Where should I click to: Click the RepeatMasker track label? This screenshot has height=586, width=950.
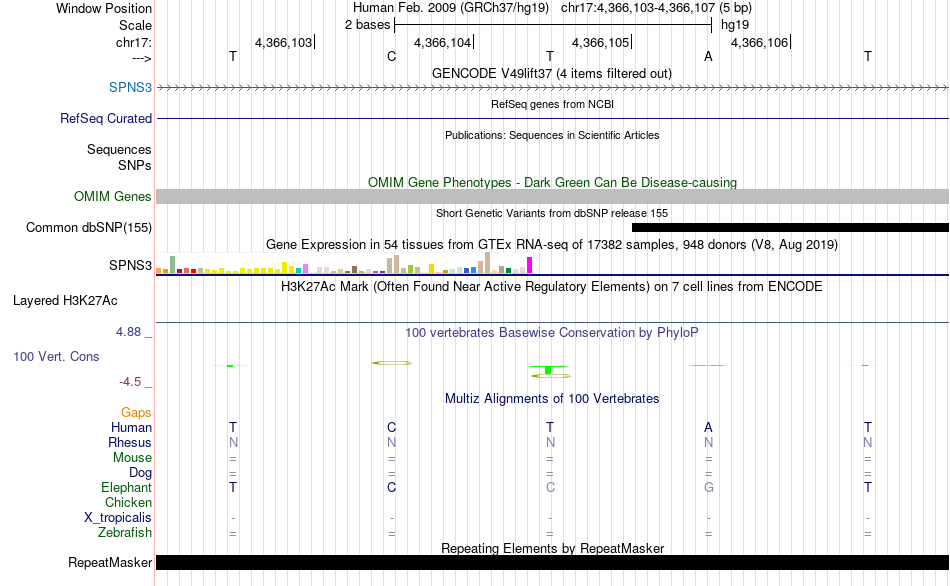(x=110, y=562)
